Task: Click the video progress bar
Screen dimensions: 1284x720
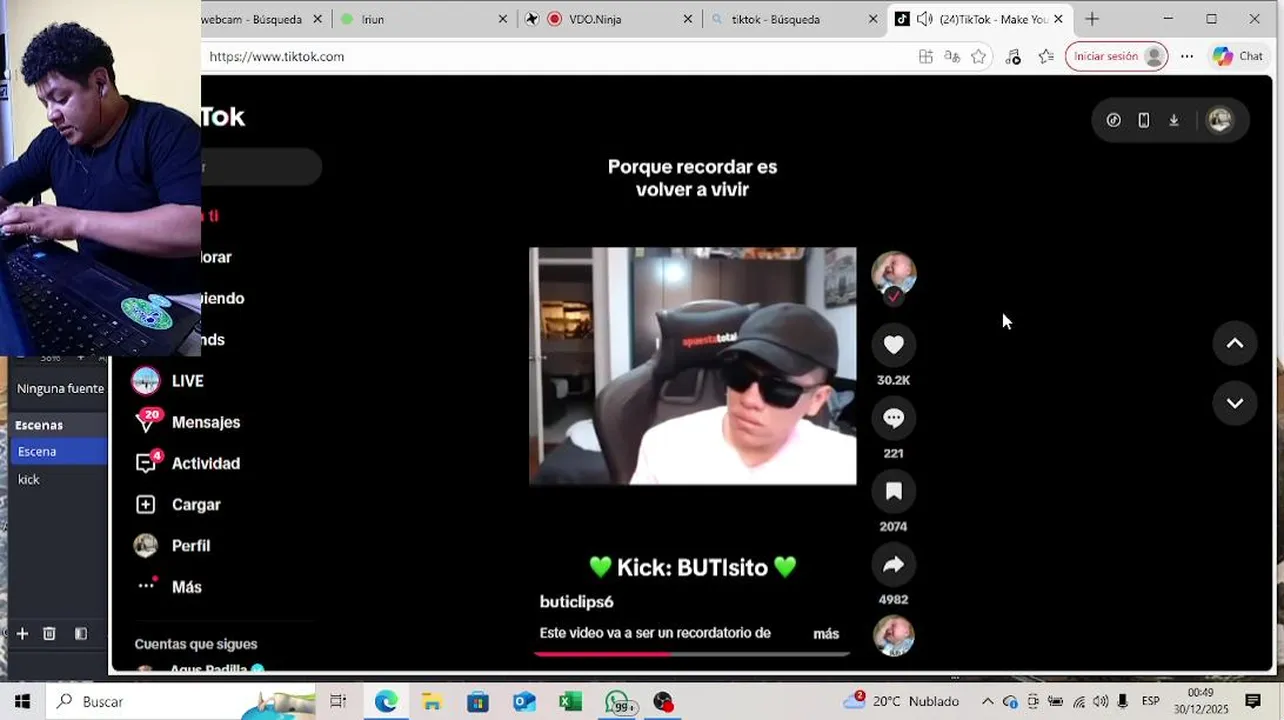Action: [x=692, y=654]
